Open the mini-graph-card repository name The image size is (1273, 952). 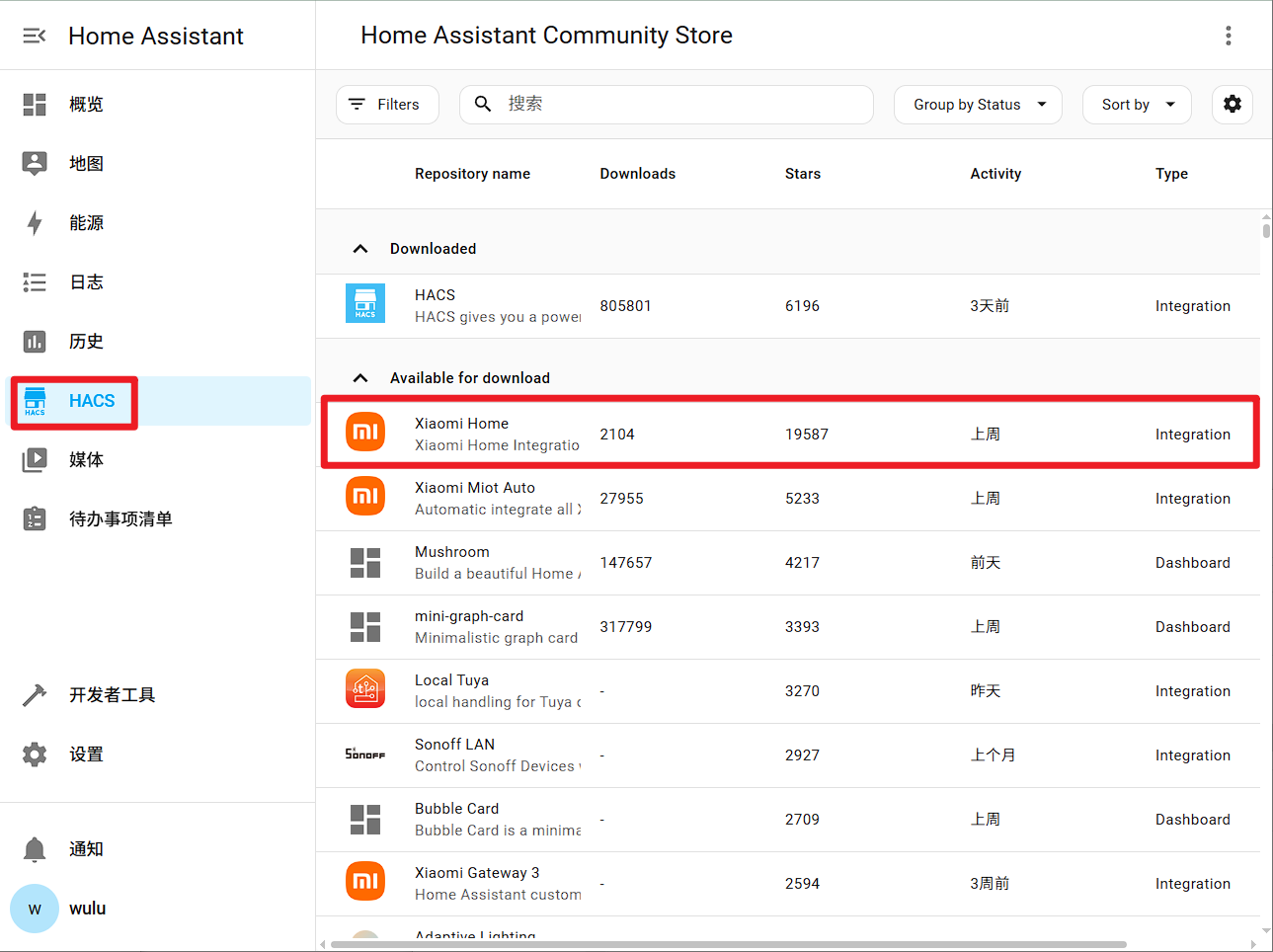[469, 616]
